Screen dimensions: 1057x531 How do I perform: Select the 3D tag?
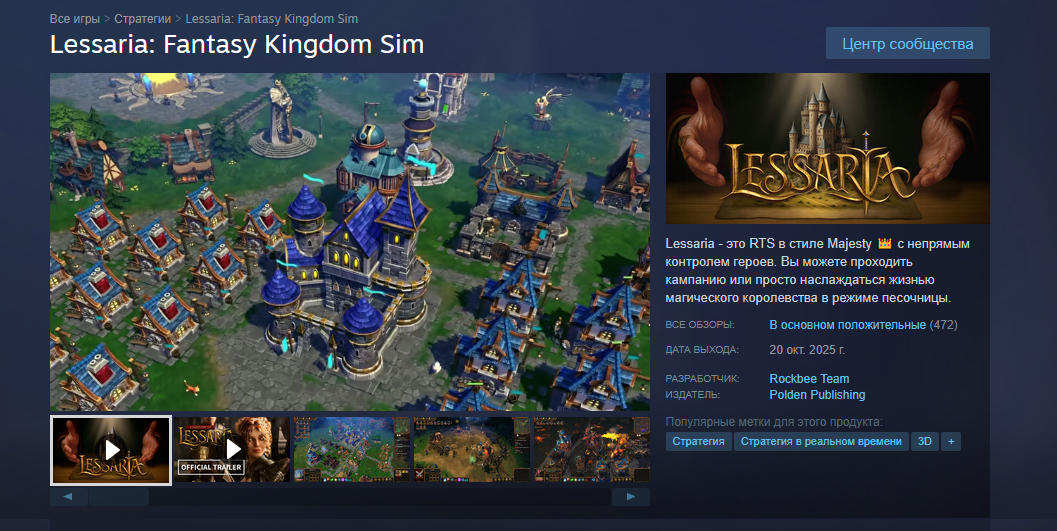pos(925,441)
